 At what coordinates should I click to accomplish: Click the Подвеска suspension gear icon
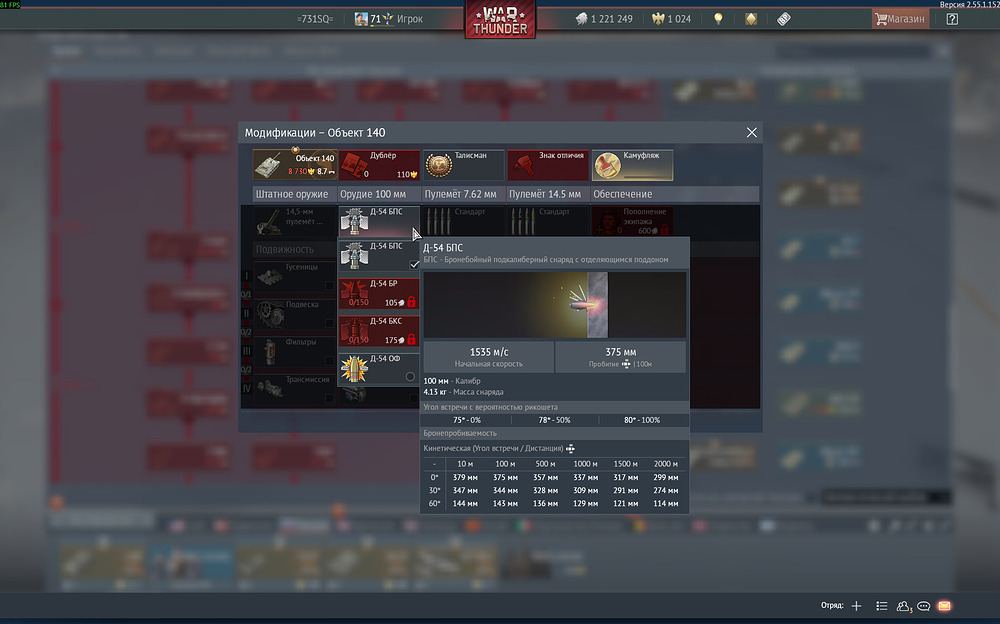click(x=270, y=314)
